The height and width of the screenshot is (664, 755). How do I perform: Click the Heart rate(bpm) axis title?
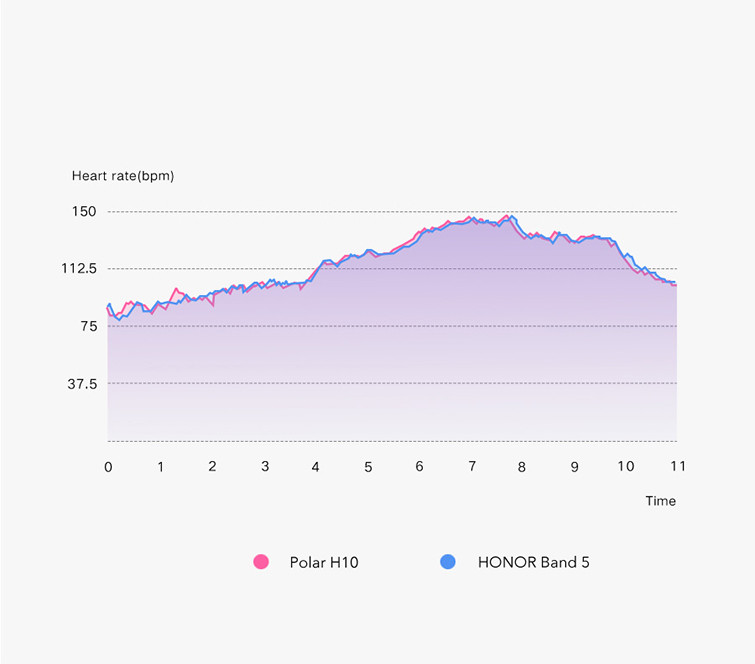(x=123, y=176)
